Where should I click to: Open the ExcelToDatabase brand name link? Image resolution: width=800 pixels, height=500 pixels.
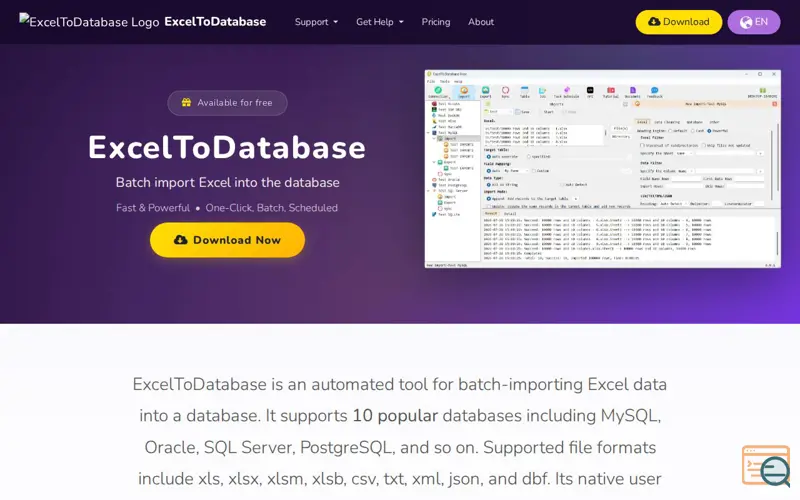[x=215, y=21]
